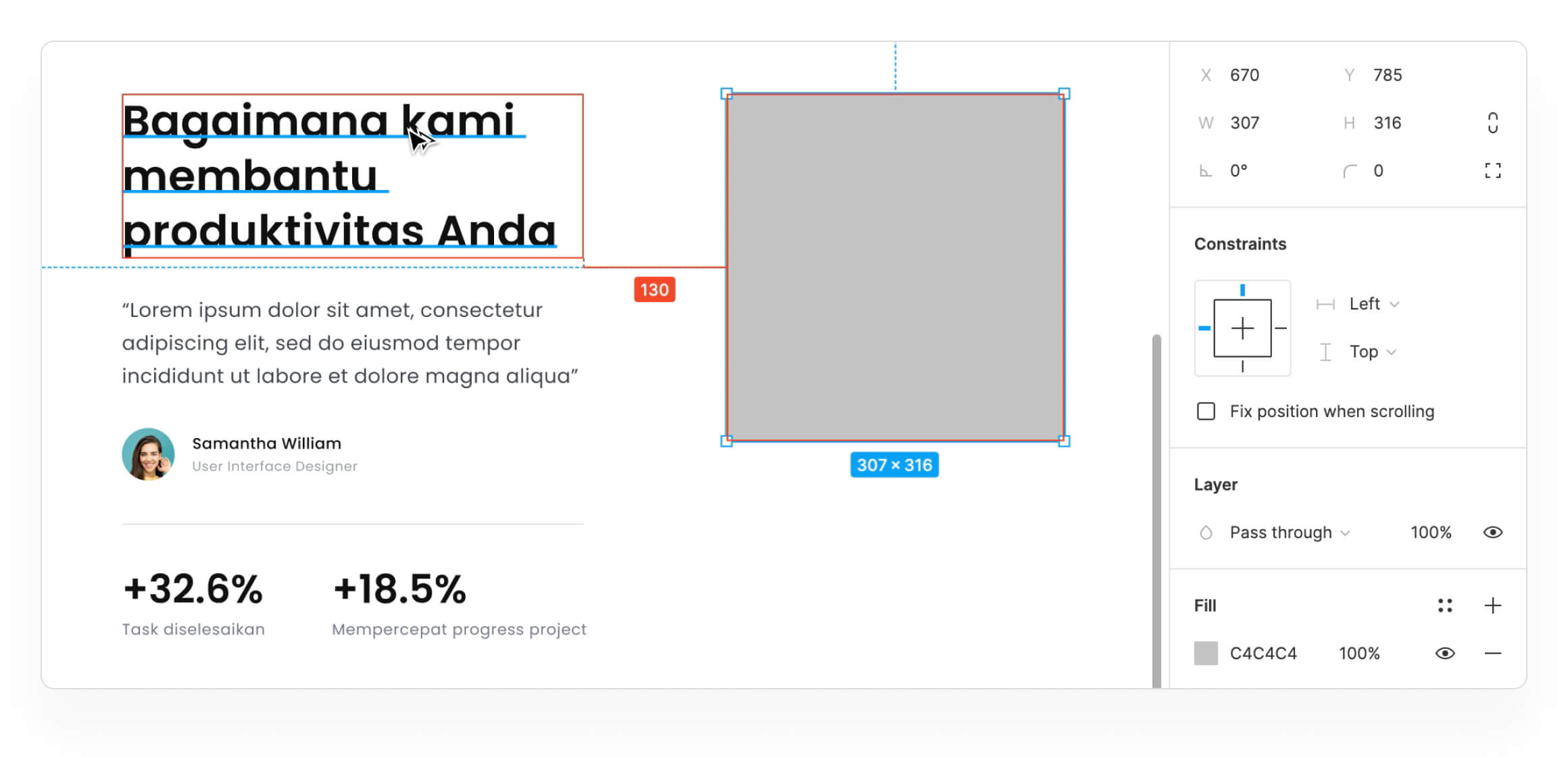Click the fill styles four-dot icon

click(x=1445, y=606)
